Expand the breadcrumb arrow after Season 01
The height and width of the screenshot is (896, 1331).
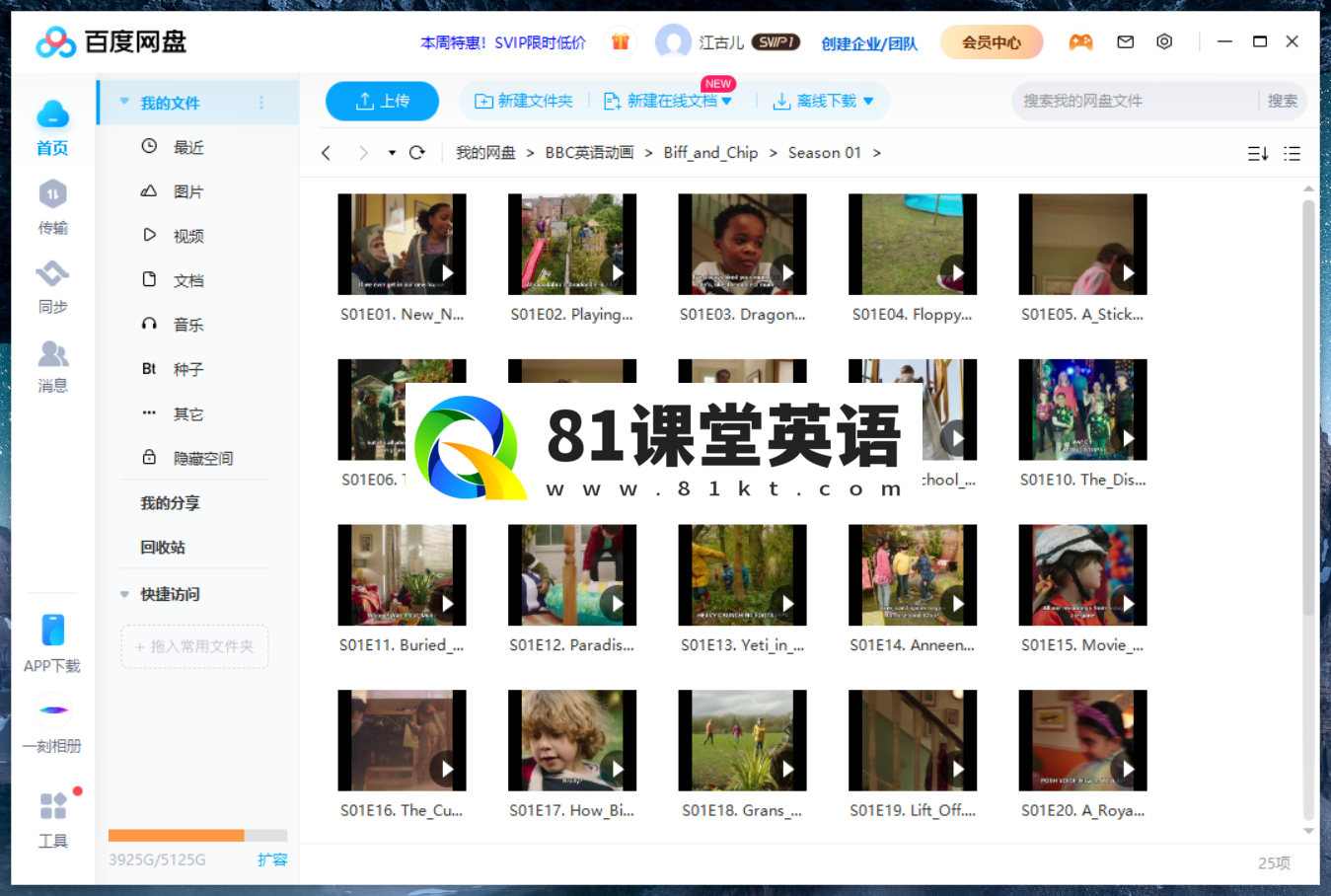point(877,153)
